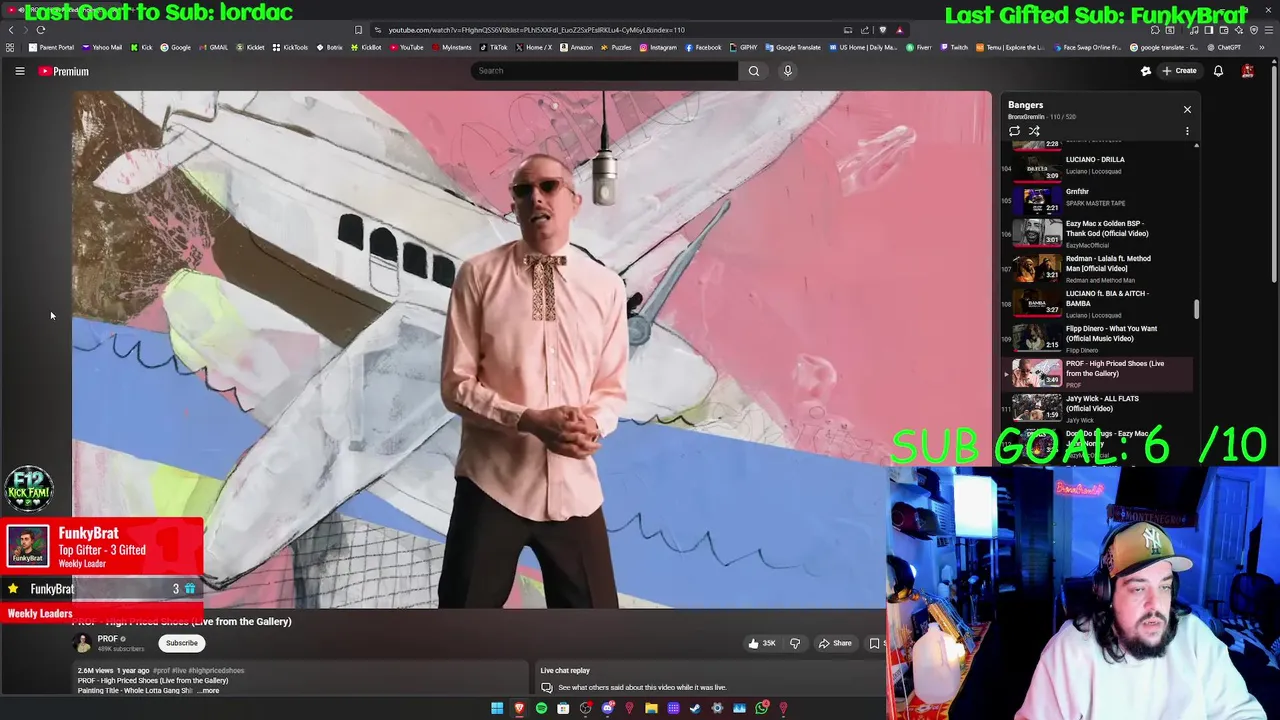1280x720 pixels.
Task: Open Instagram bookmark
Action: click(658, 47)
